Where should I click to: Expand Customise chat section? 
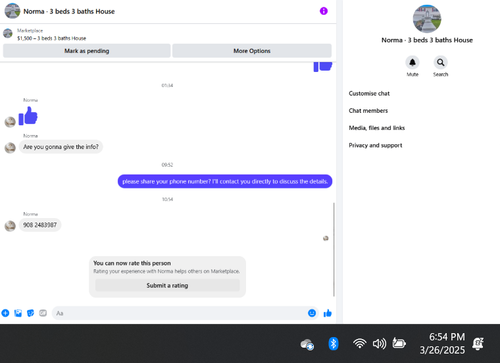click(369, 93)
